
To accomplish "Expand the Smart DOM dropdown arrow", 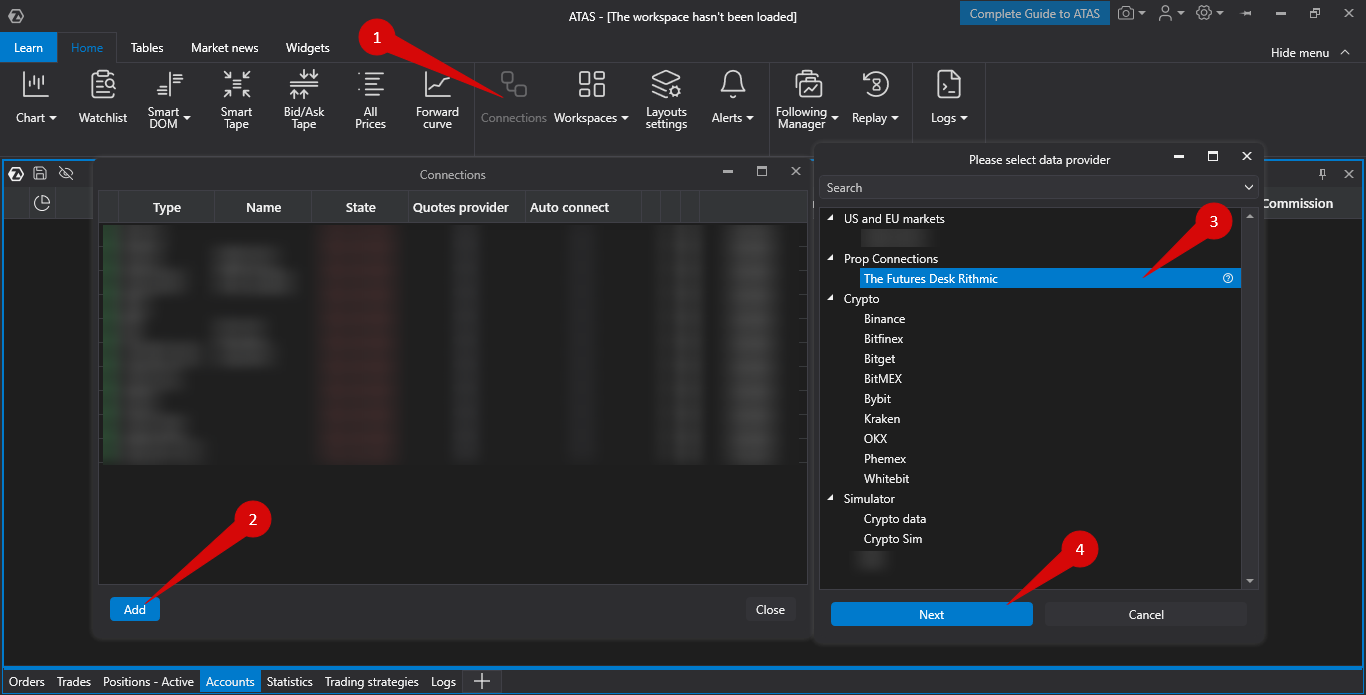I will point(187,118).
